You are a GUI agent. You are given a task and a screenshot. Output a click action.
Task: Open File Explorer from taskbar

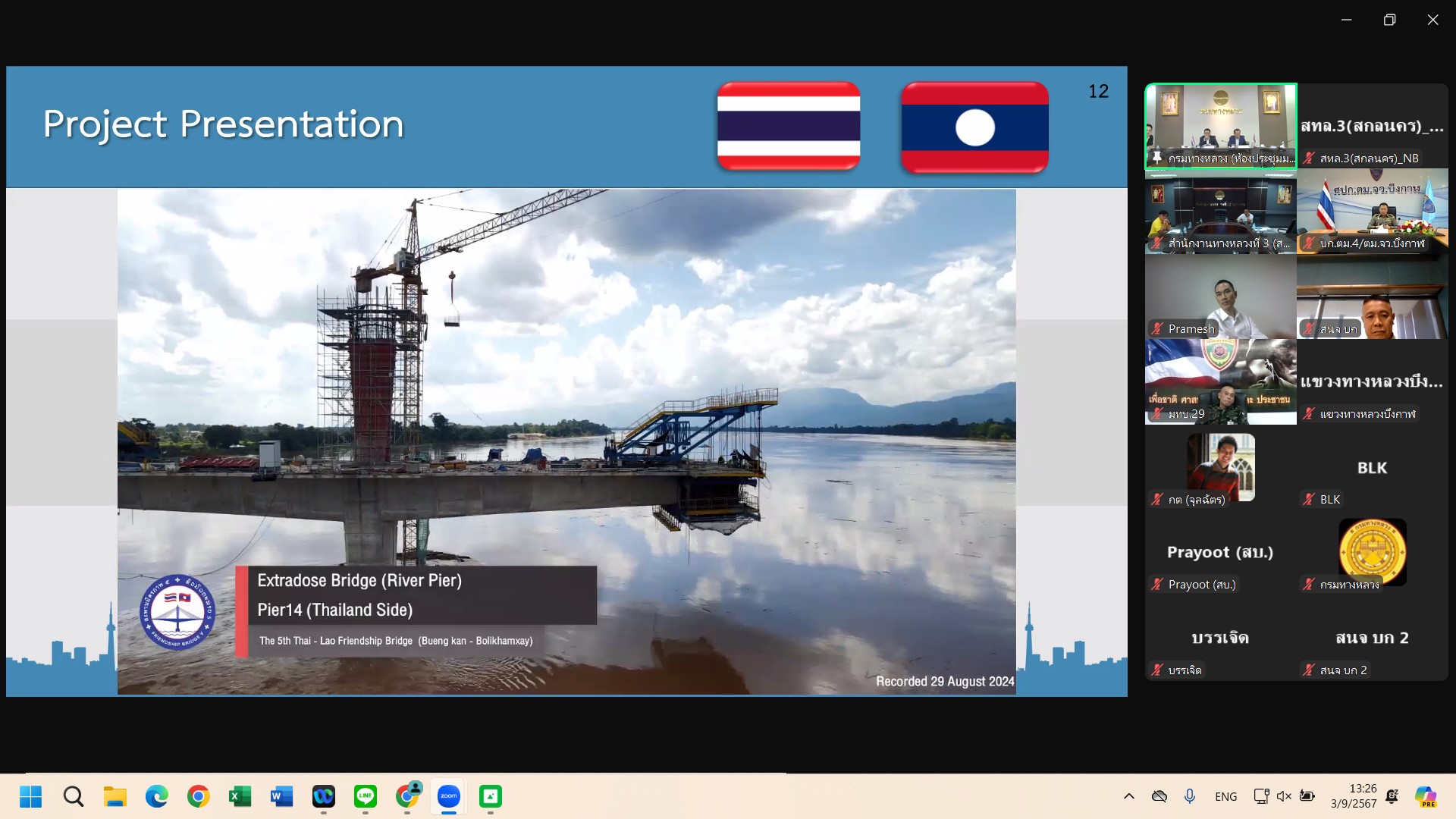click(115, 796)
